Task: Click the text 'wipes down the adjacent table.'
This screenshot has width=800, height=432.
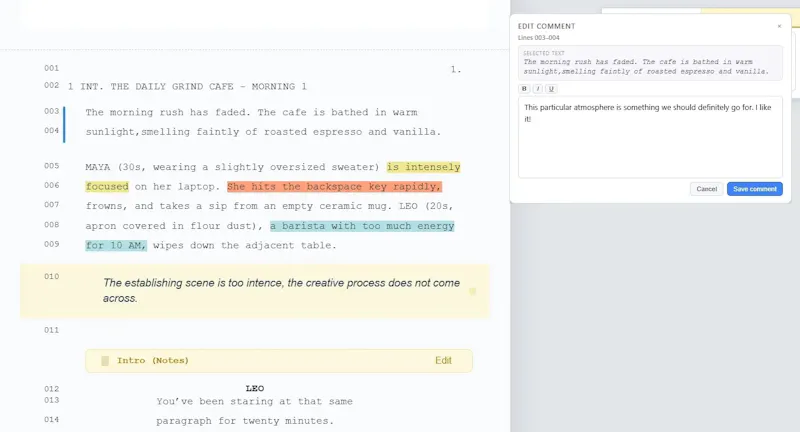Action: [245, 245]
